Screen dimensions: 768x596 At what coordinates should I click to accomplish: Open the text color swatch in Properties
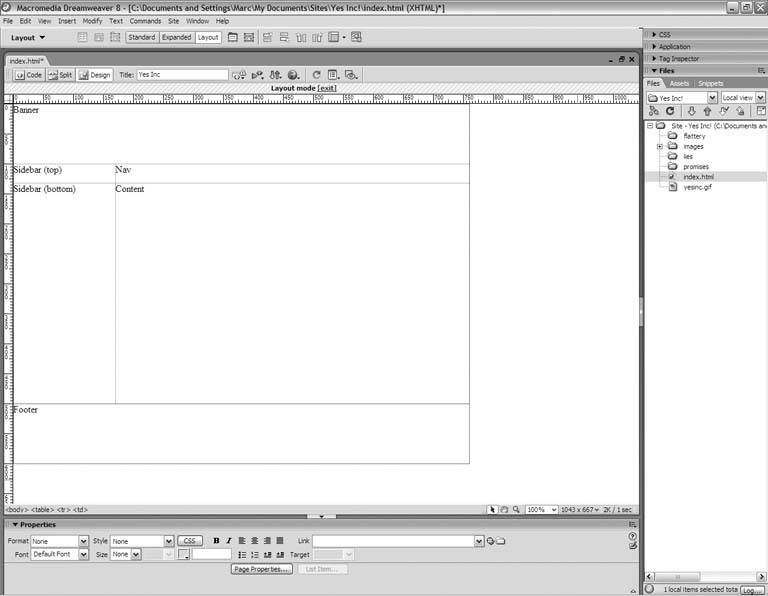pos(183,554)
